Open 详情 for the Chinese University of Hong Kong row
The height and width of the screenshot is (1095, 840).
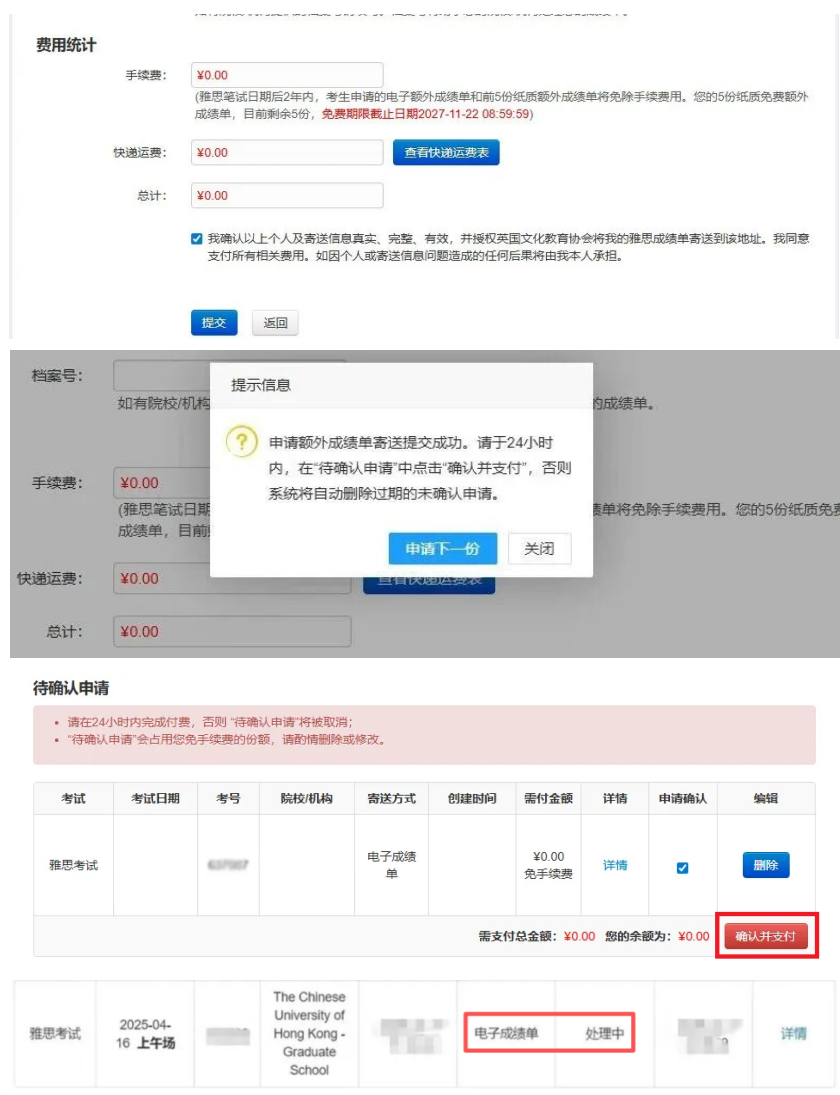[793, 1033]
